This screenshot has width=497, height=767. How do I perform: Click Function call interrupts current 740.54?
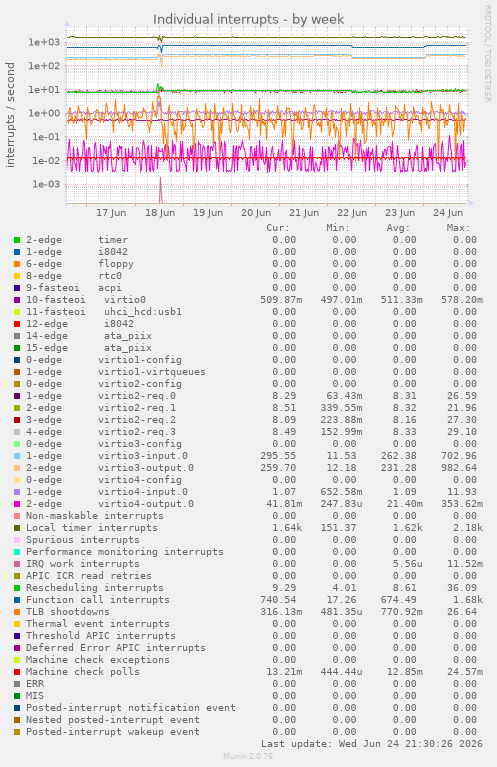coord(278,600)
